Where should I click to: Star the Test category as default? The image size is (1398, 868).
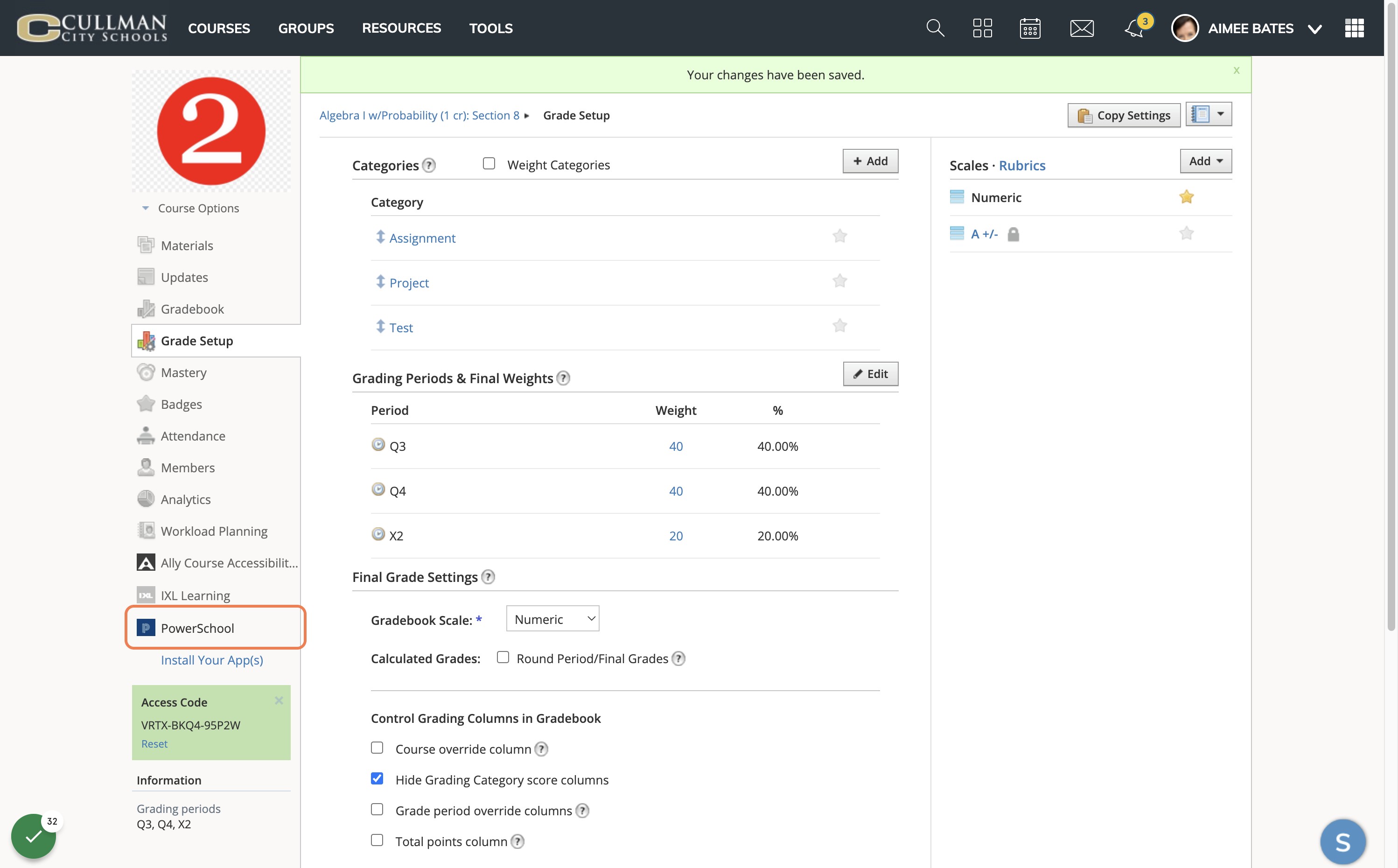click(x=839, y=326)
